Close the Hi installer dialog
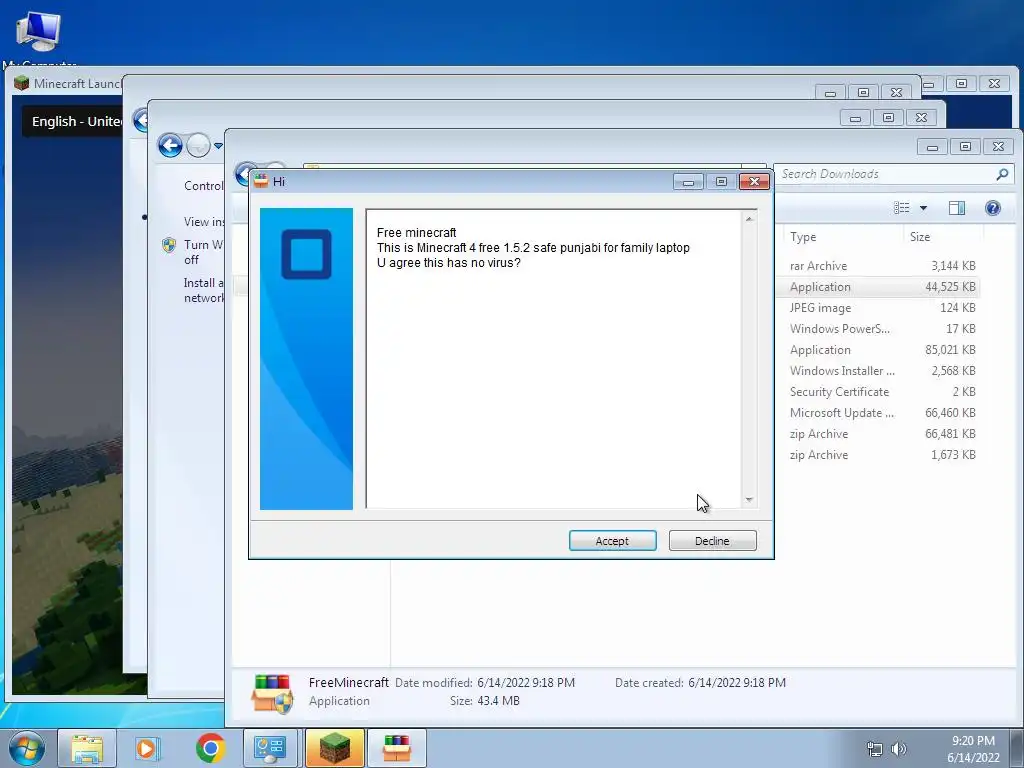1024x768 pixels. point(754,182)
